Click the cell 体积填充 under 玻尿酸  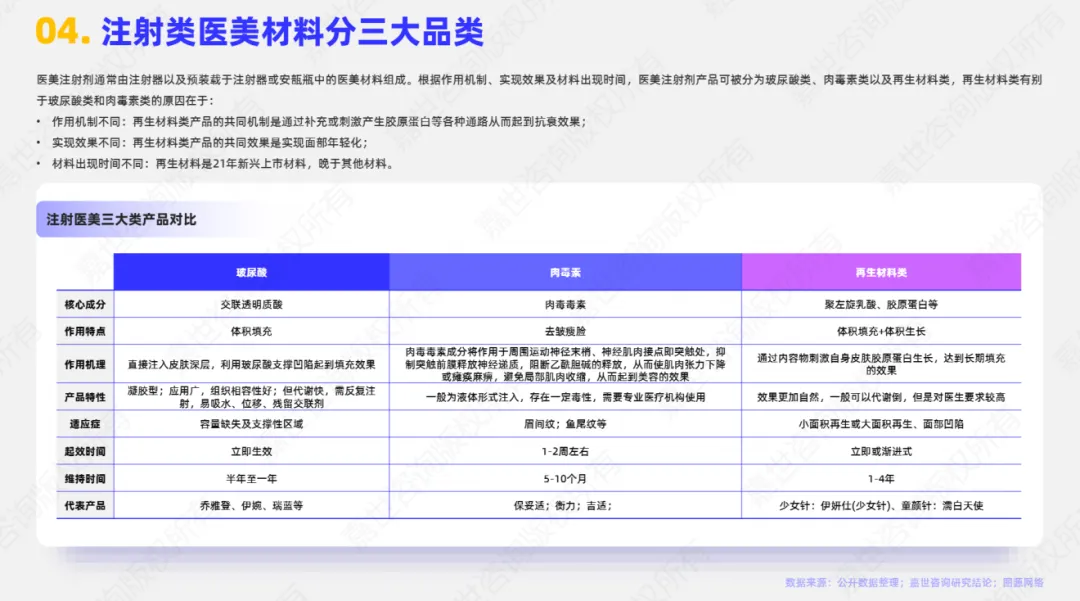pyautogui.click(x=251, y=331)
